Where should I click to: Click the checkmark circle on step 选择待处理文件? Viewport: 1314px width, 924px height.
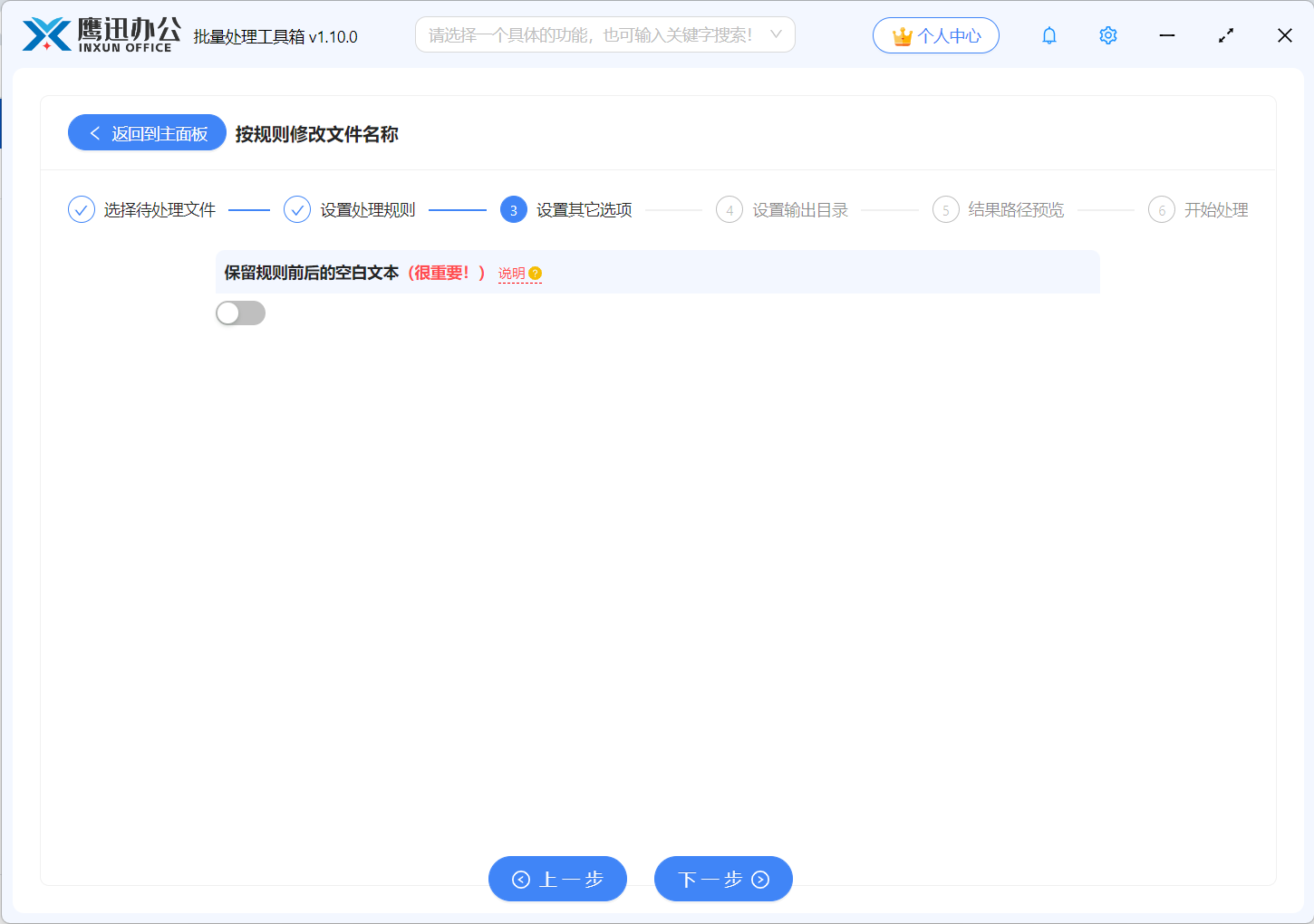pyautogui.click(x=81, y=209)
